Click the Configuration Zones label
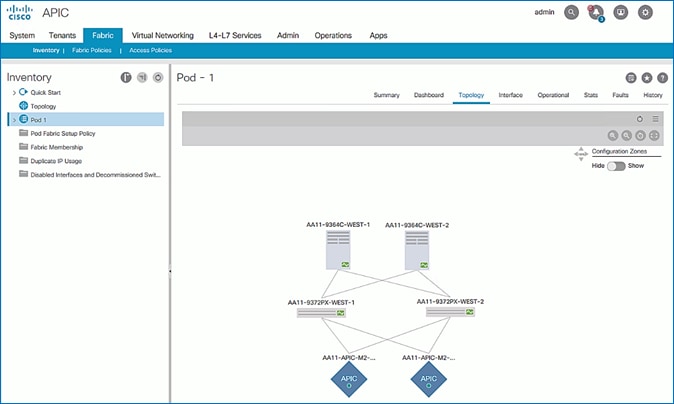The width and height of the screenshot is (674, 404). (x=619, y=151)
